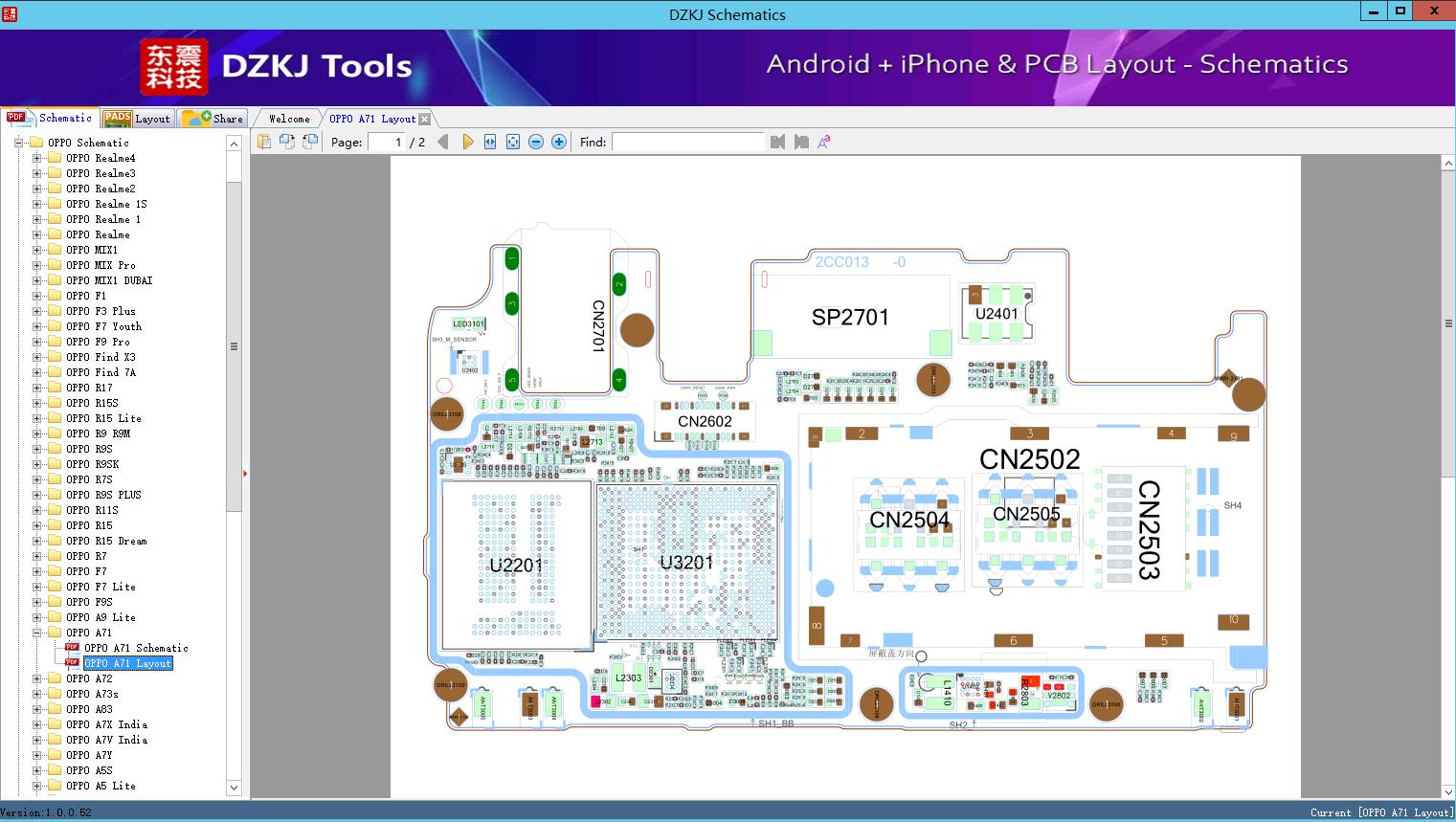Image resolution: width=1456 pixels, height=822 pixels.
Task: Toggle the match case Aa icon
Action: pyautogui.click(x=823, y=142)
